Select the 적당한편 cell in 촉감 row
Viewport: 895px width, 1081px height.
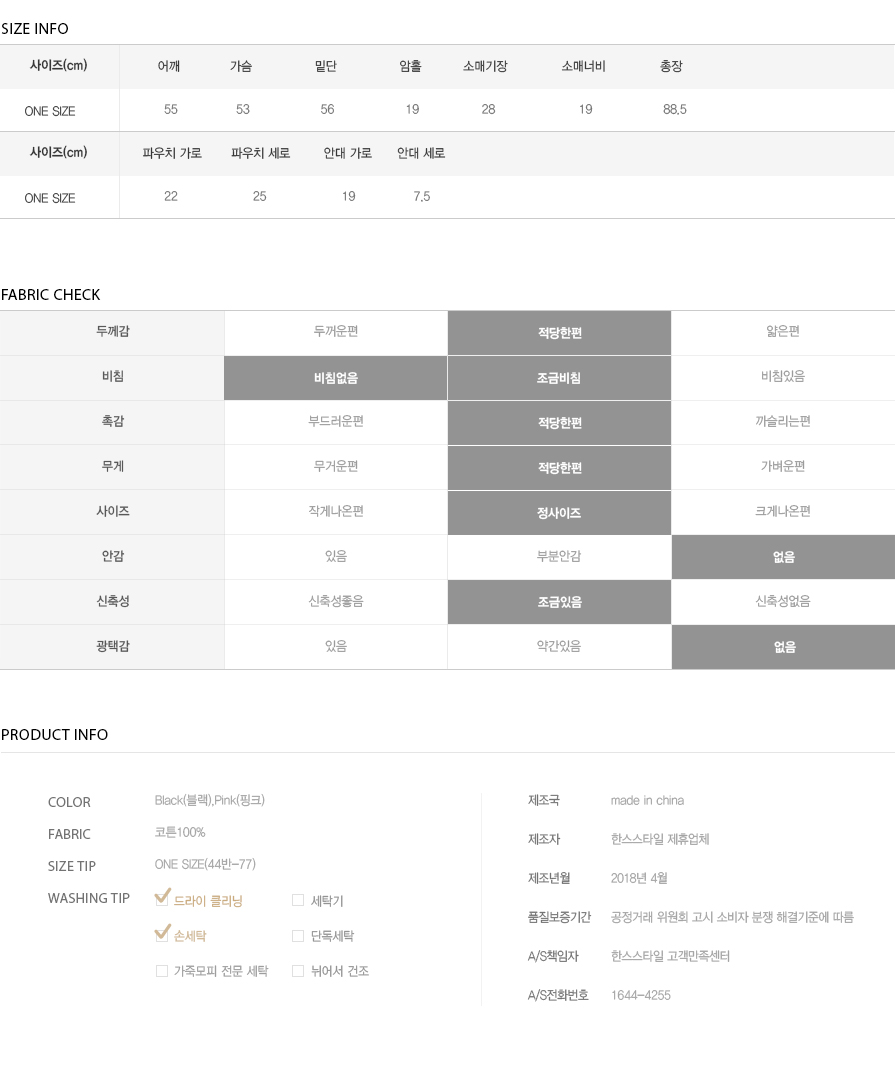(559, 423)
